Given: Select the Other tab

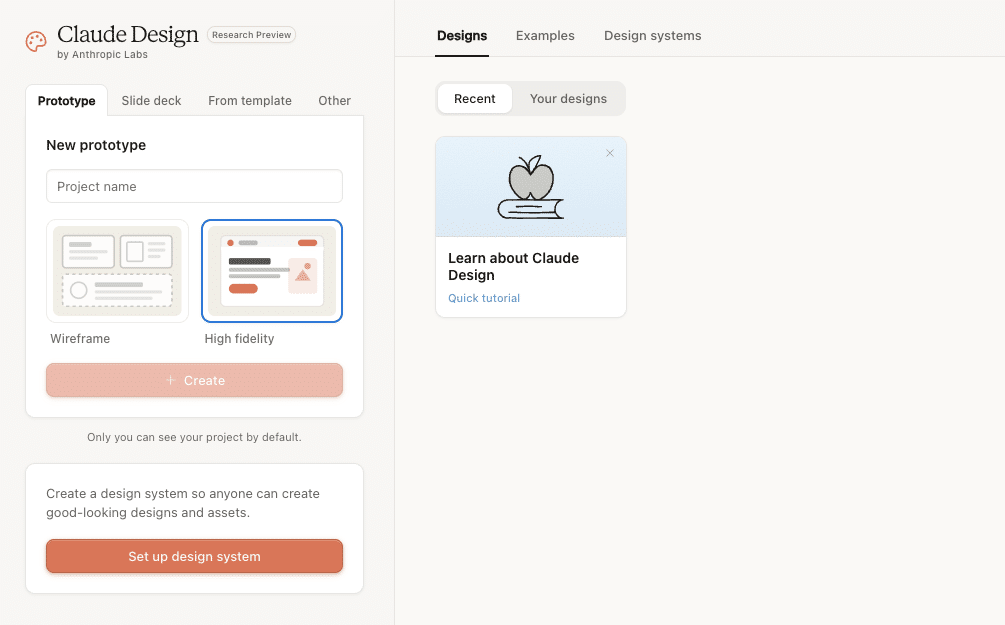Looking at the screenshot, I should [x=334, y=101].
